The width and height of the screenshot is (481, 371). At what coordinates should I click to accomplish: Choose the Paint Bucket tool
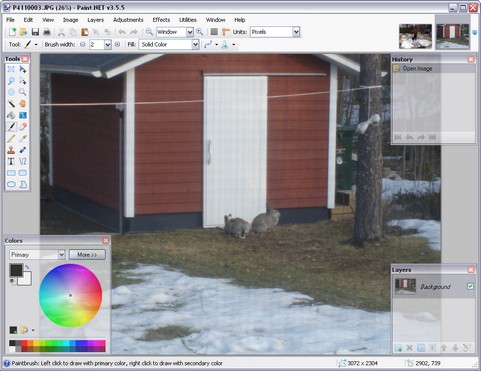(11, 115)
